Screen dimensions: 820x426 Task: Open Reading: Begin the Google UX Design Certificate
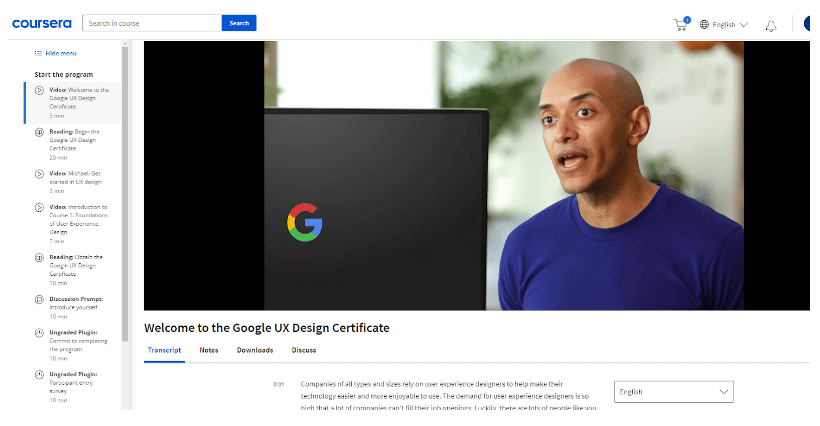point(73,144)
